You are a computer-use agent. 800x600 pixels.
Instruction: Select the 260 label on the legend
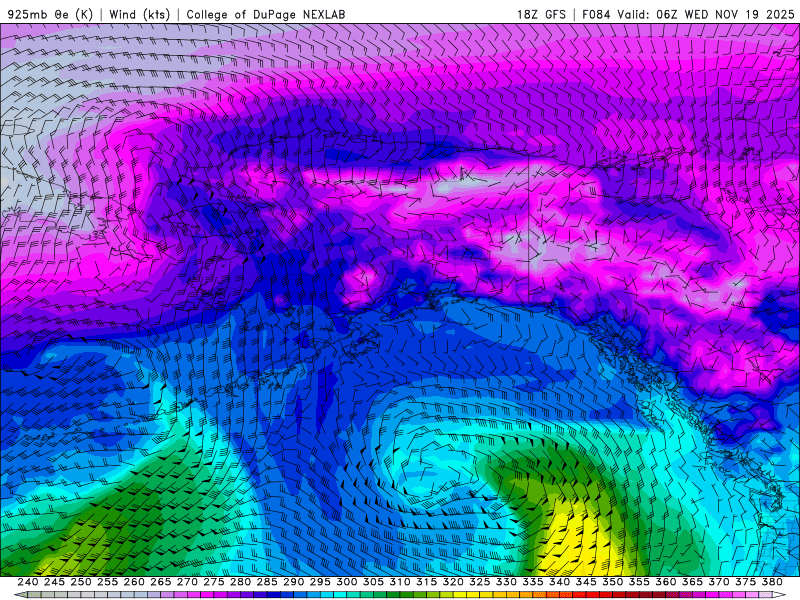point(134,582)
